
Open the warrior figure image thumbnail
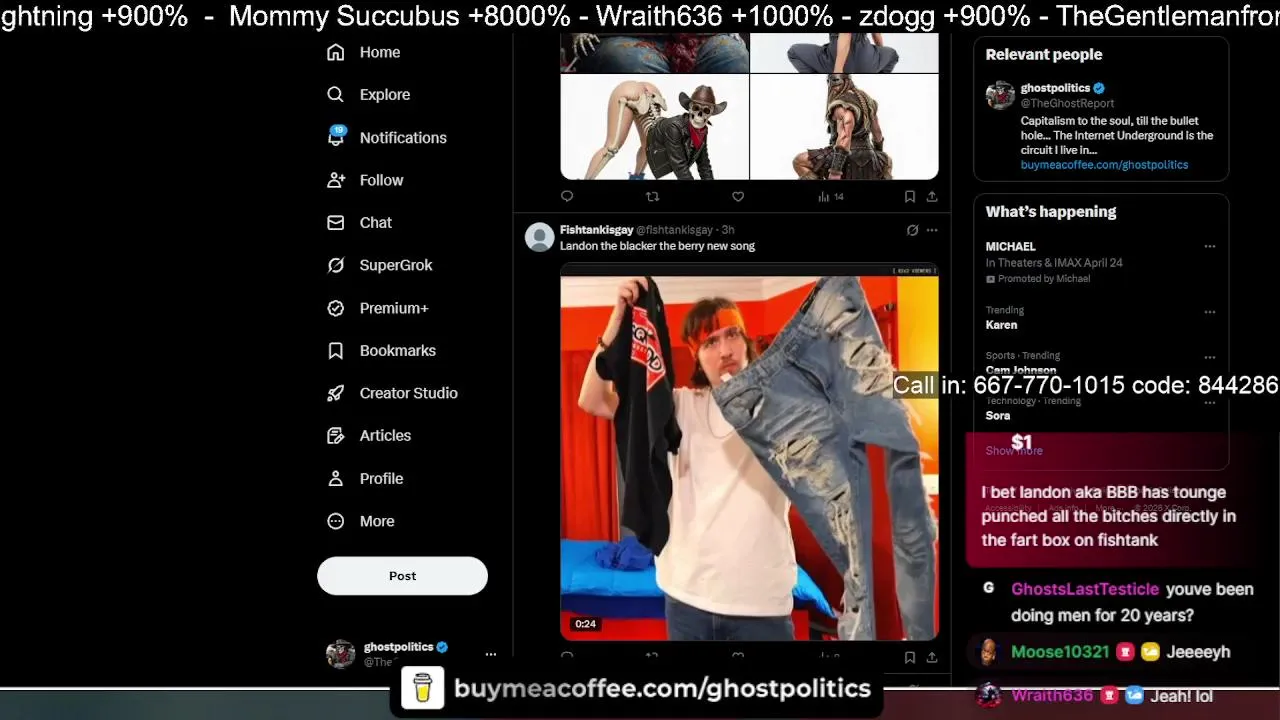(845, 126)
